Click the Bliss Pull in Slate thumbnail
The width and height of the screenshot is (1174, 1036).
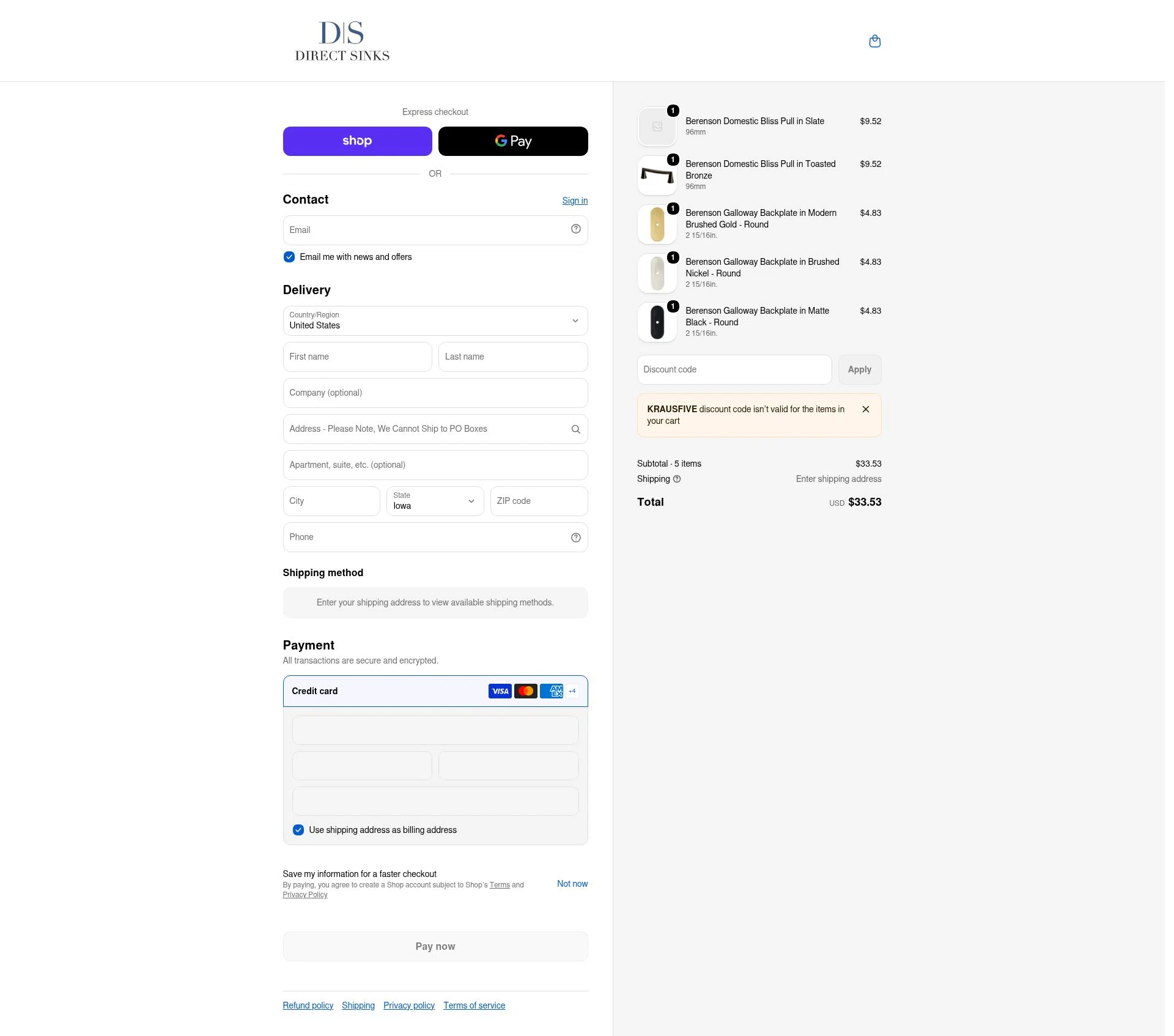coord(657,127)
